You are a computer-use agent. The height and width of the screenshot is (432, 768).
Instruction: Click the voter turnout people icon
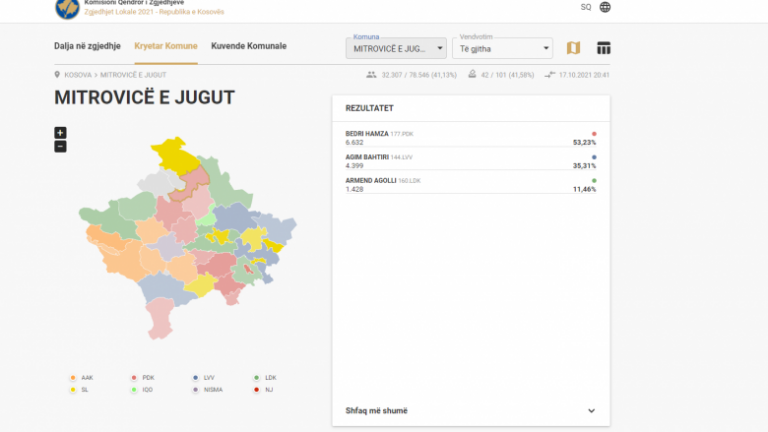[372, 75]
